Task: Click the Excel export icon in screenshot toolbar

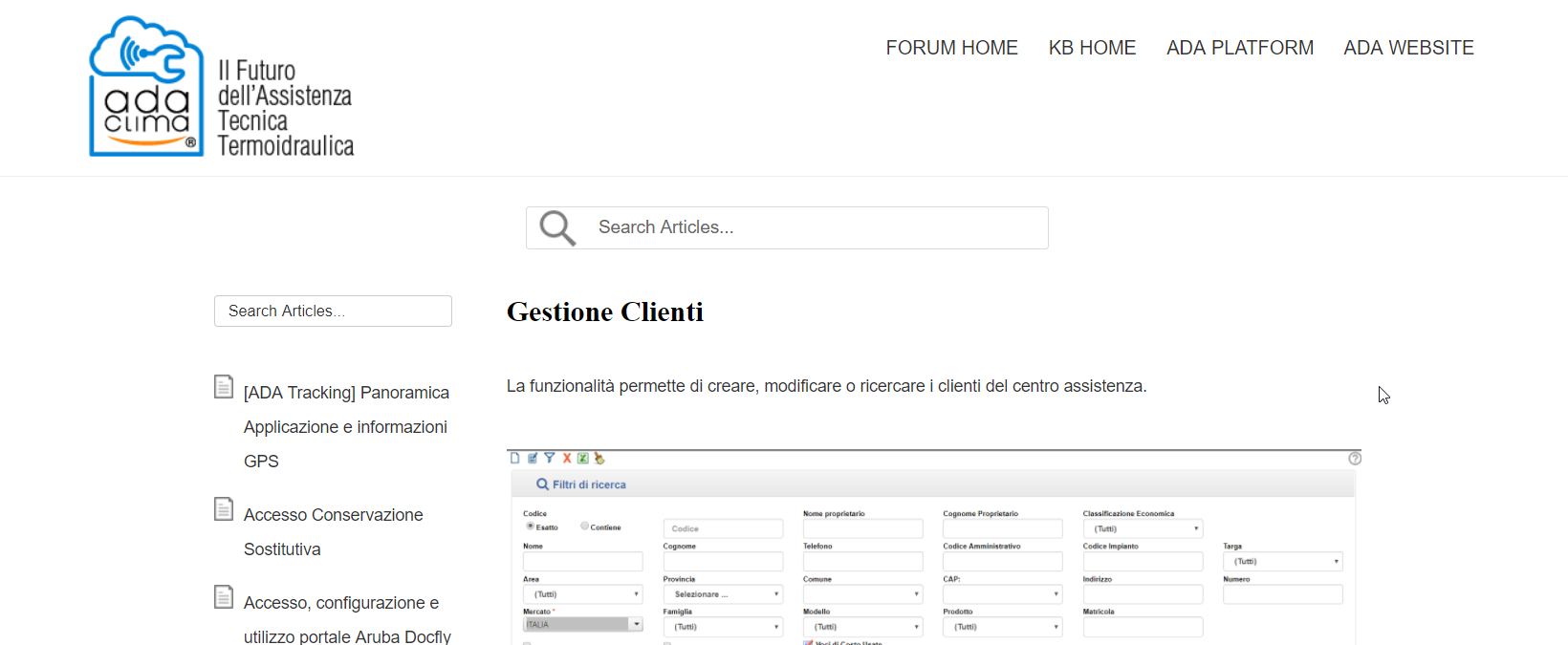Action: point(583,458)
